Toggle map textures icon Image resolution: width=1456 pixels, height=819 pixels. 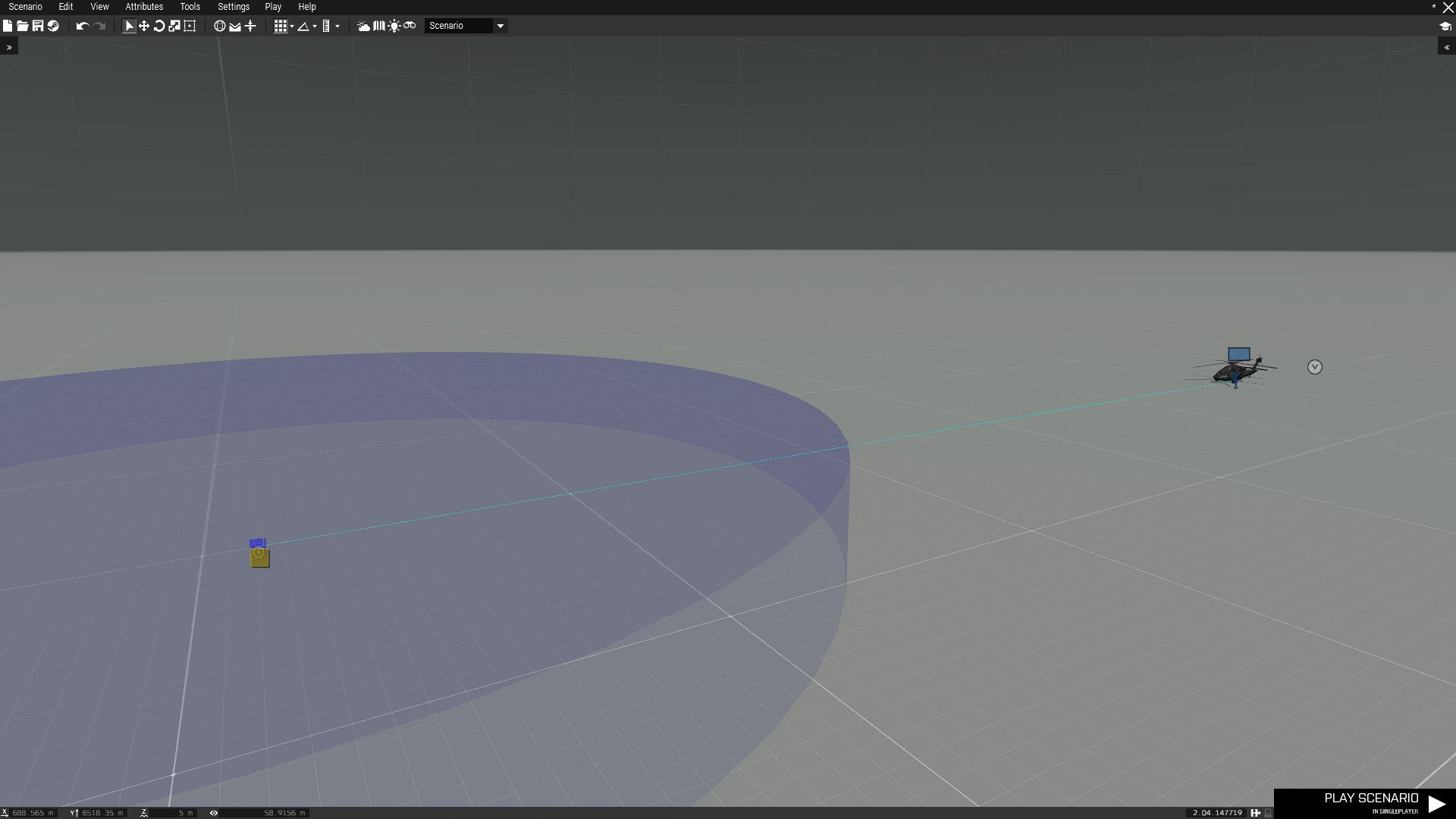[379, 26]
